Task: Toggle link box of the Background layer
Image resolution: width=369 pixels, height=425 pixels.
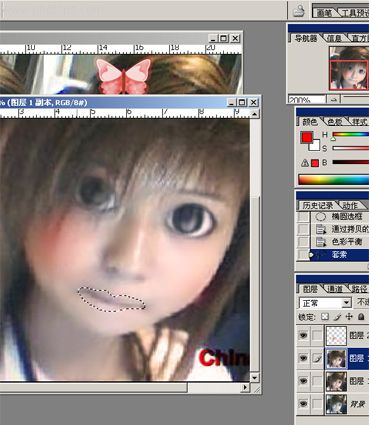Action: (316, 404)
